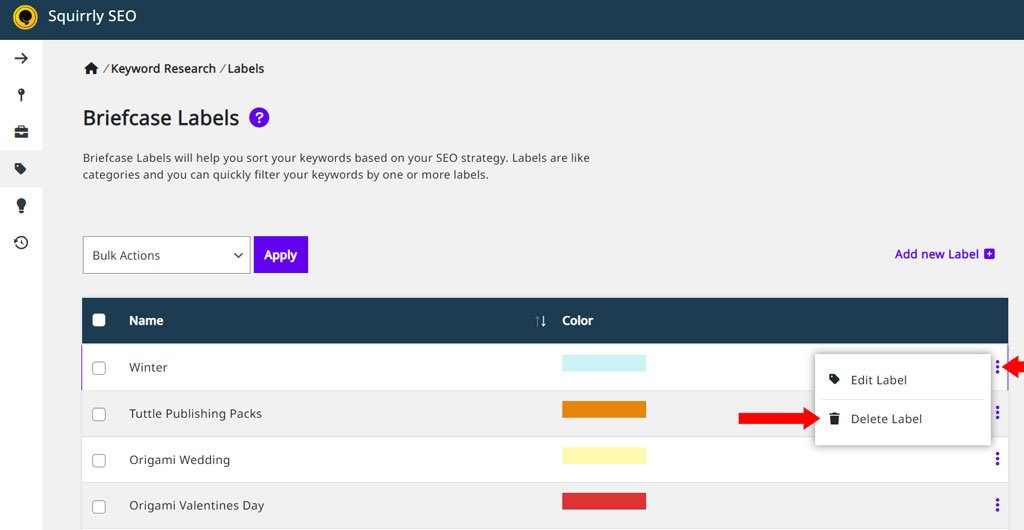
Task: Click the tag icon beside Edit Label
Action: tap(834, 379)
